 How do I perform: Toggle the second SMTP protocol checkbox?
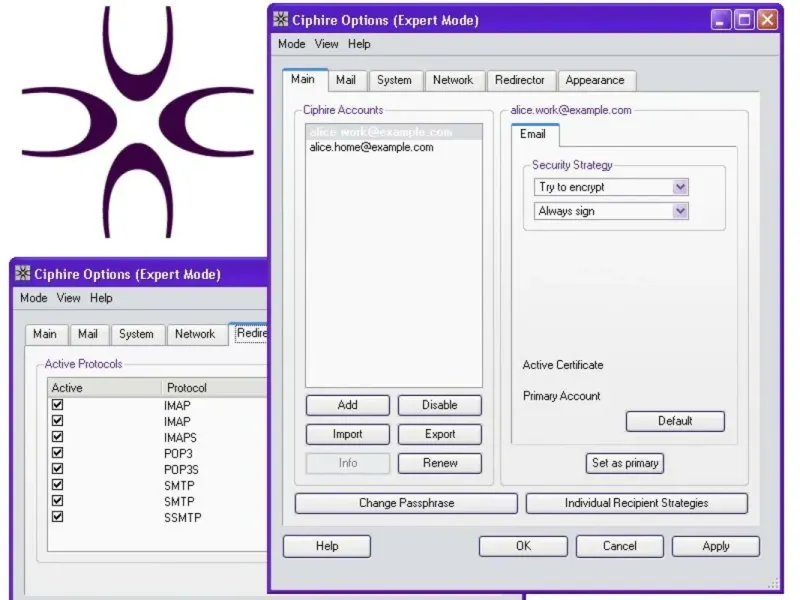point(58,501)
